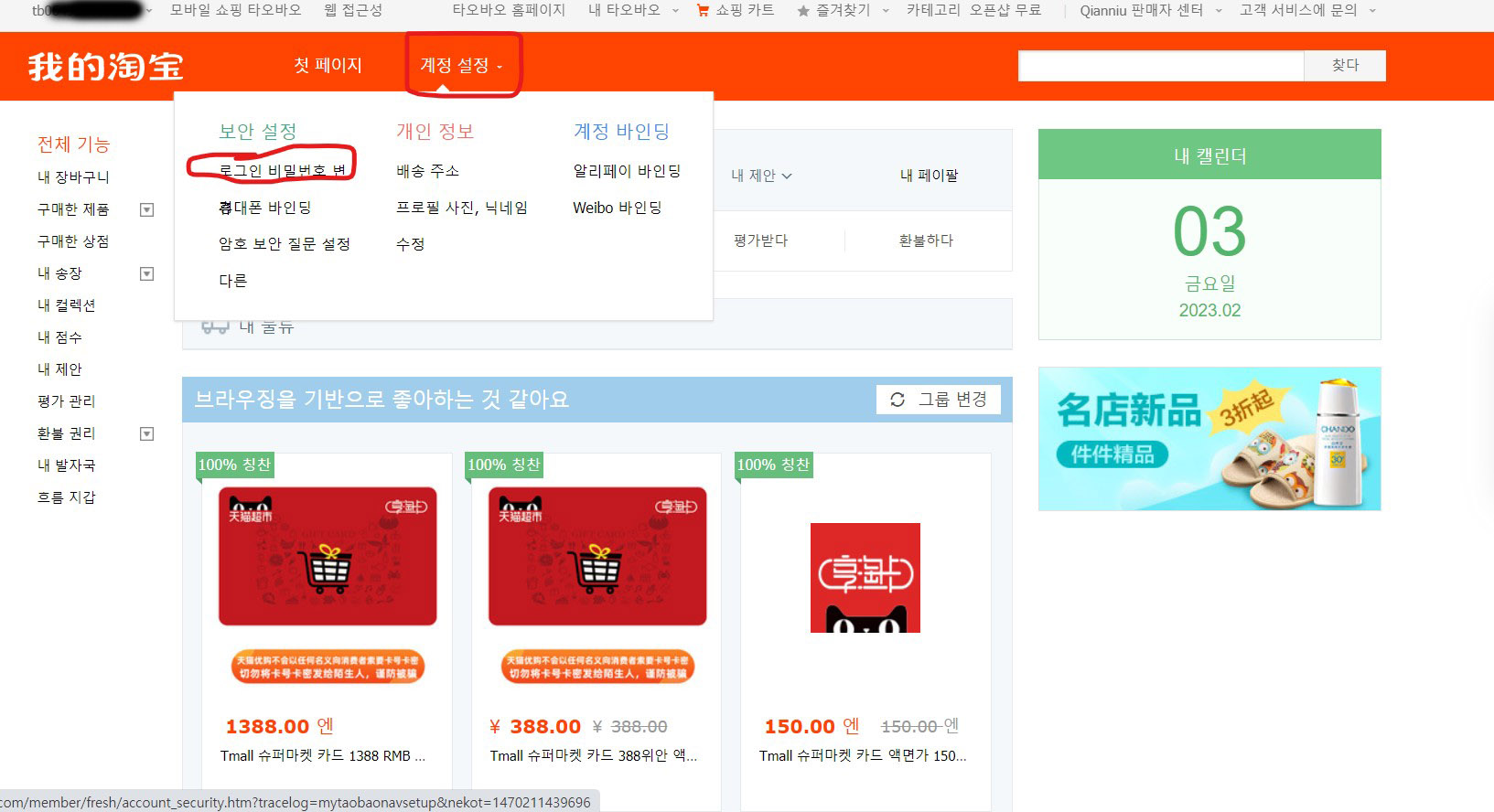
Task: Open 내 발자국 in sidebar
Action: (x=66, y=465)
